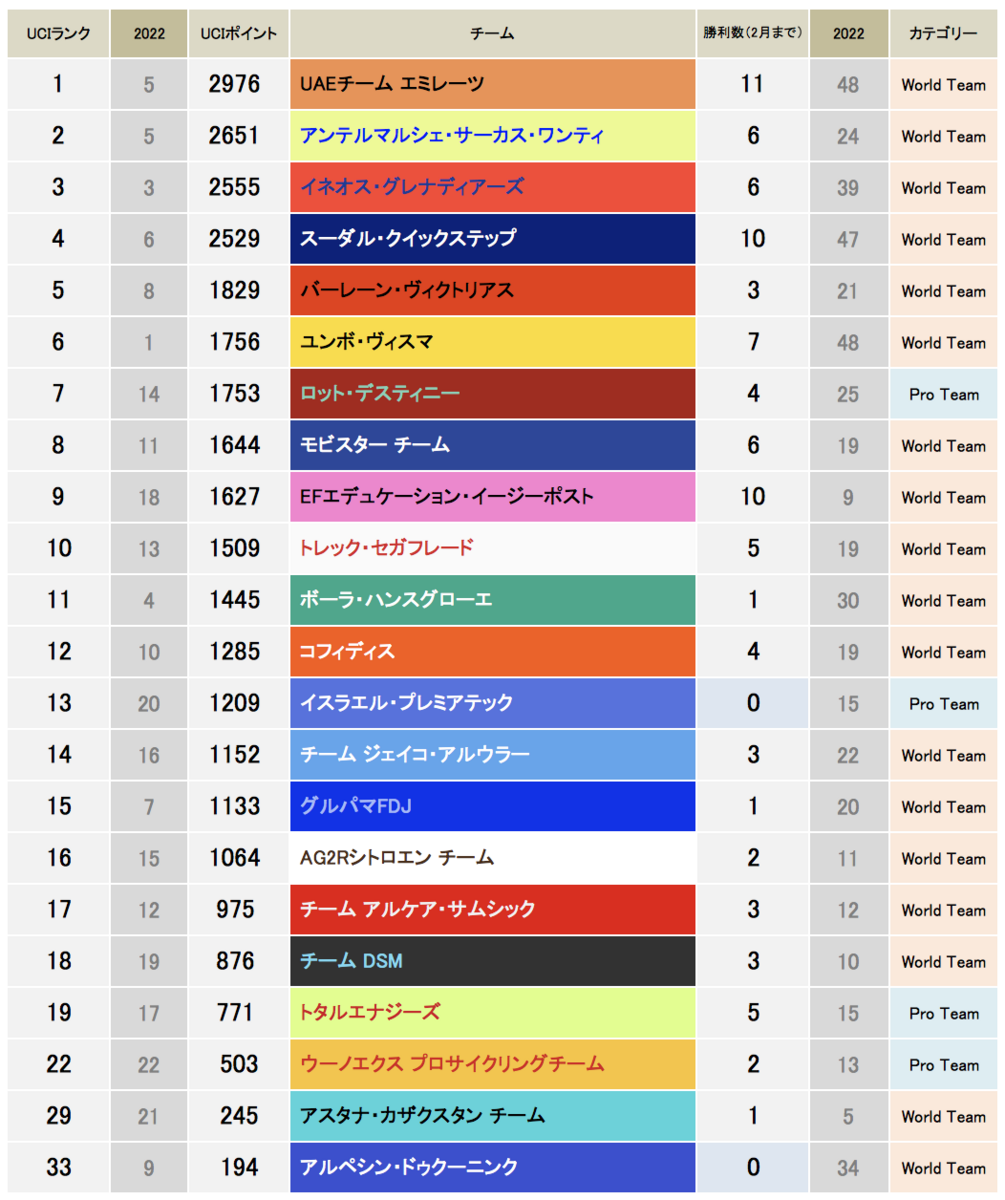The height and width of the screenshot is (1200, 1005).
Task: Select the EFエデュケーション・イージーポスト team cell
Action: coord(492,497)
